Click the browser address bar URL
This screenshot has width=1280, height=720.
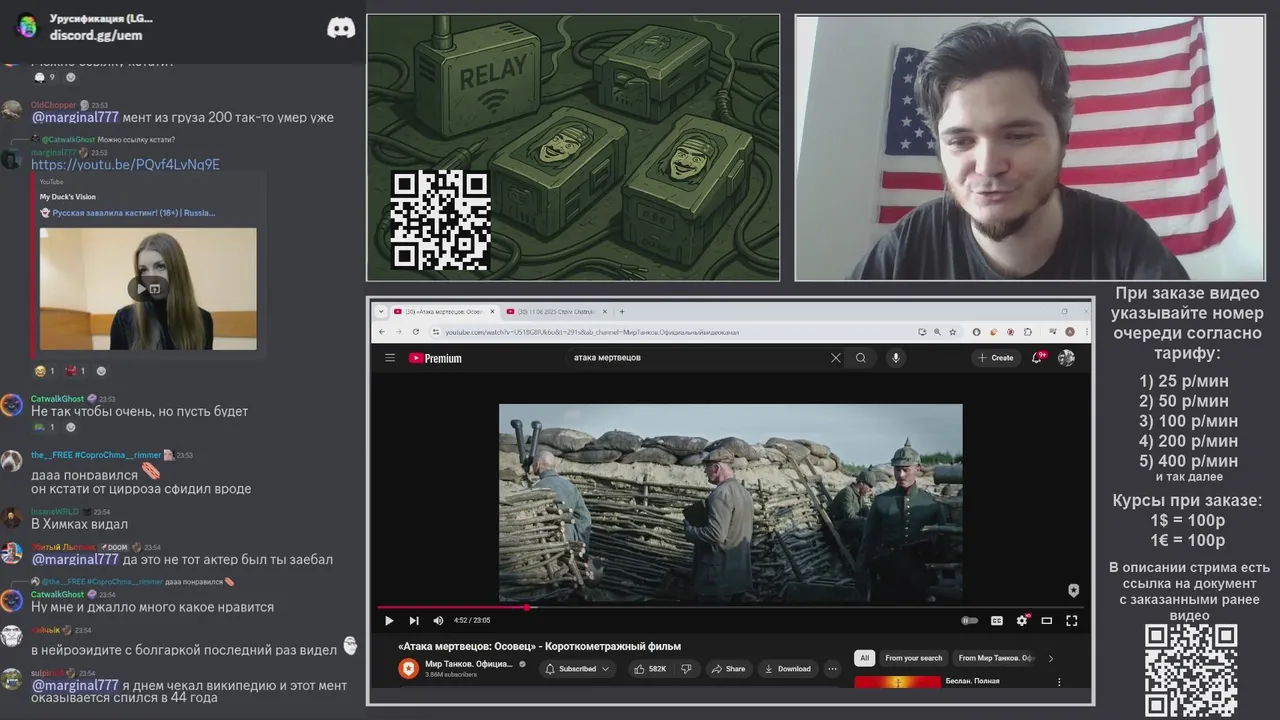pyautogui.click(x=592, y=332)
